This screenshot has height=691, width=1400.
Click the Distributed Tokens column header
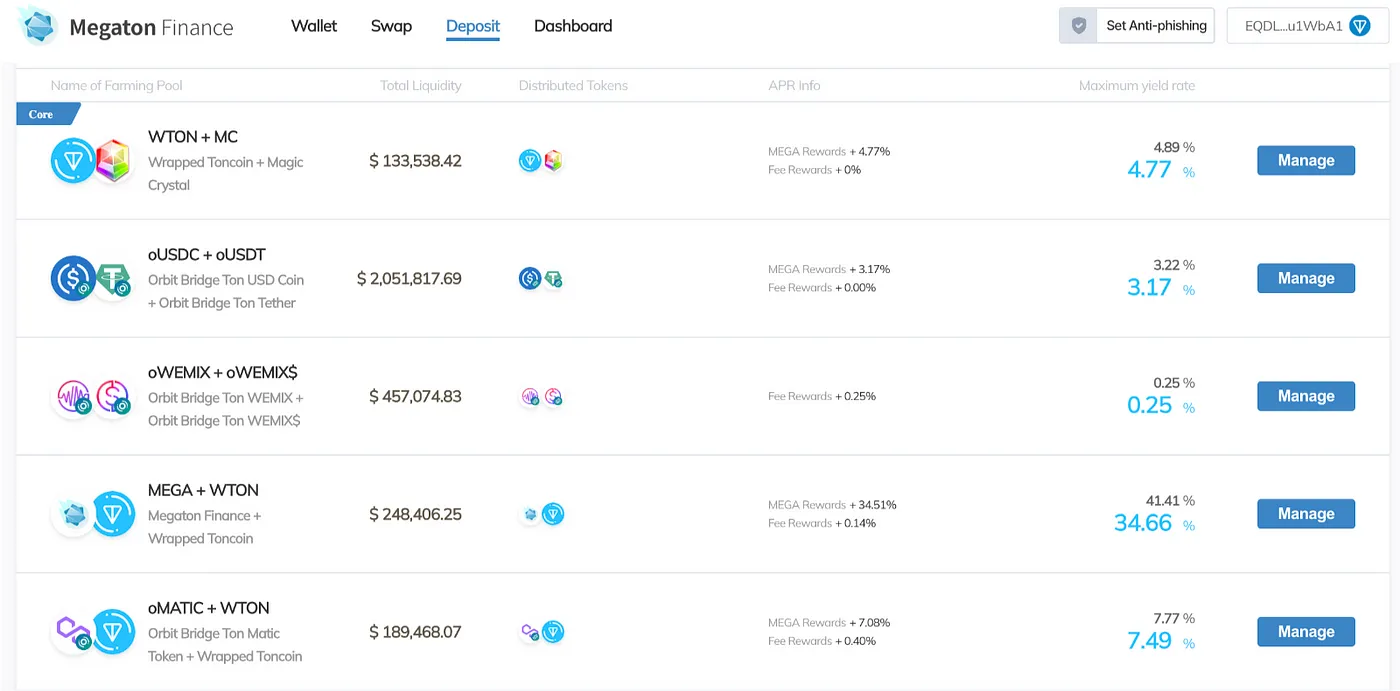(573, 86)
